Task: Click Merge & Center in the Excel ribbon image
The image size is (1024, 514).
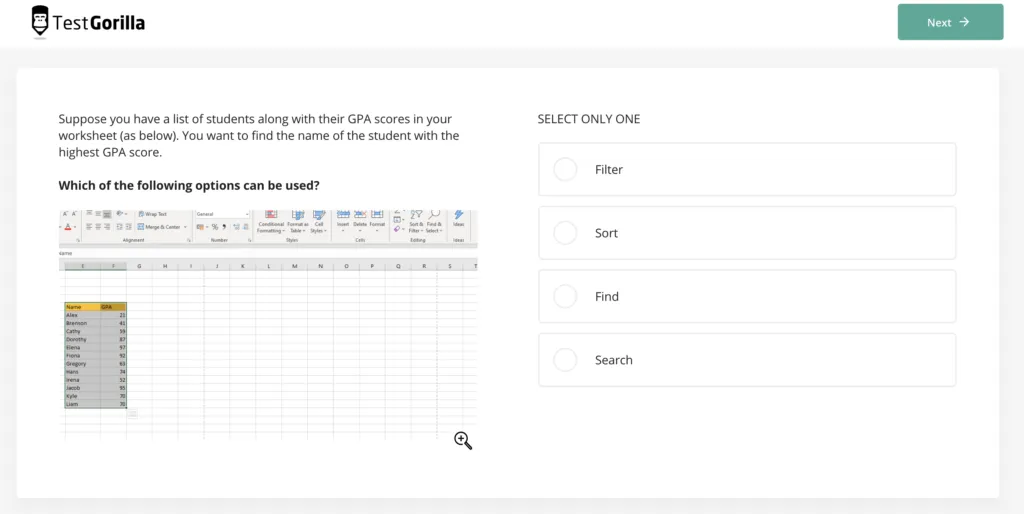Action: click(x=161, y=227)
